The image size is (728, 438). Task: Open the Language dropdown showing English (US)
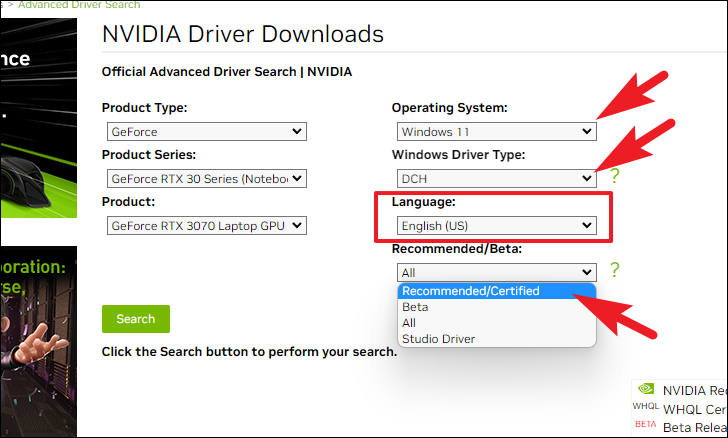[496, 225]
